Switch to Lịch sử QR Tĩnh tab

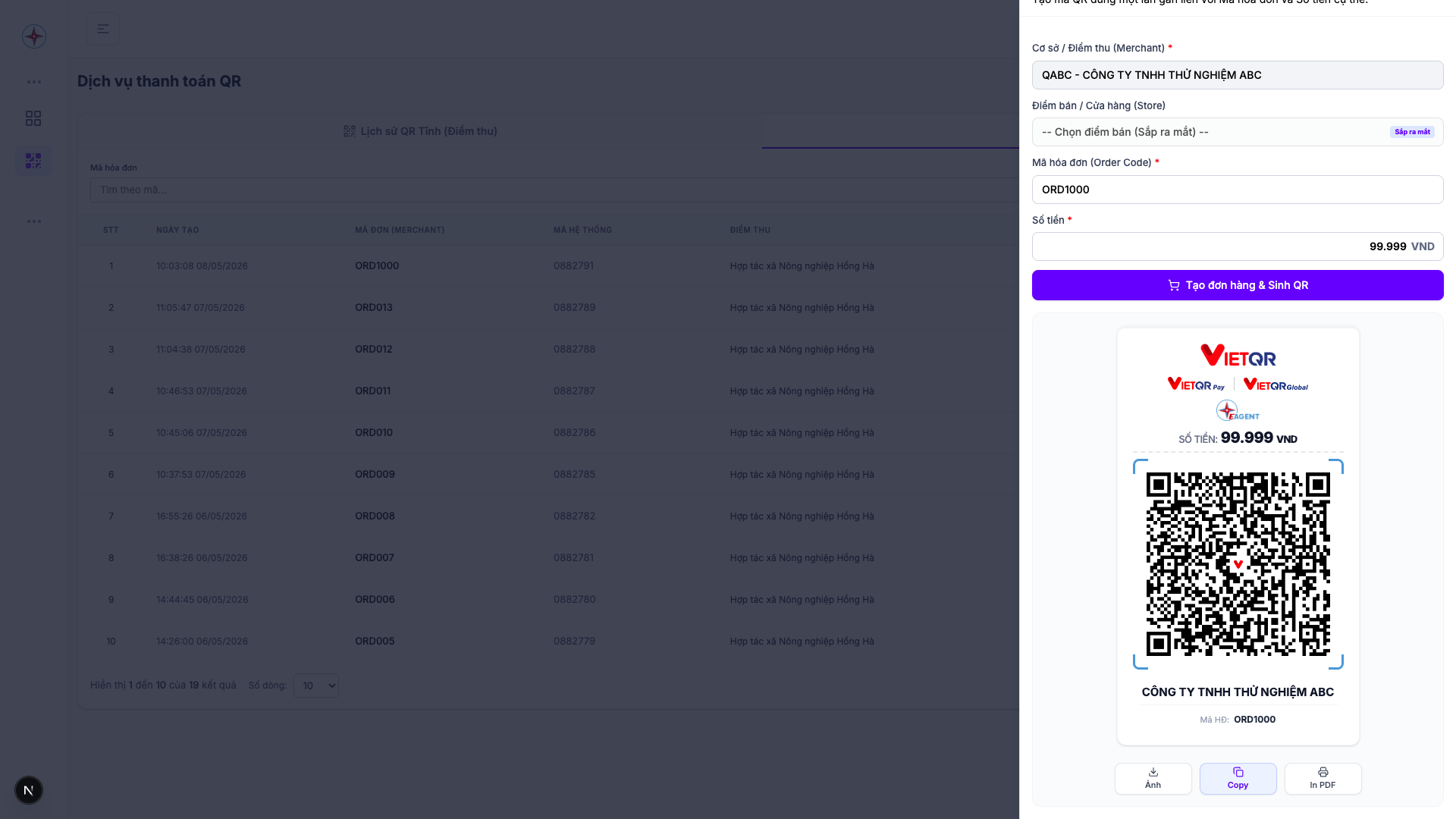tap(420, 131)
